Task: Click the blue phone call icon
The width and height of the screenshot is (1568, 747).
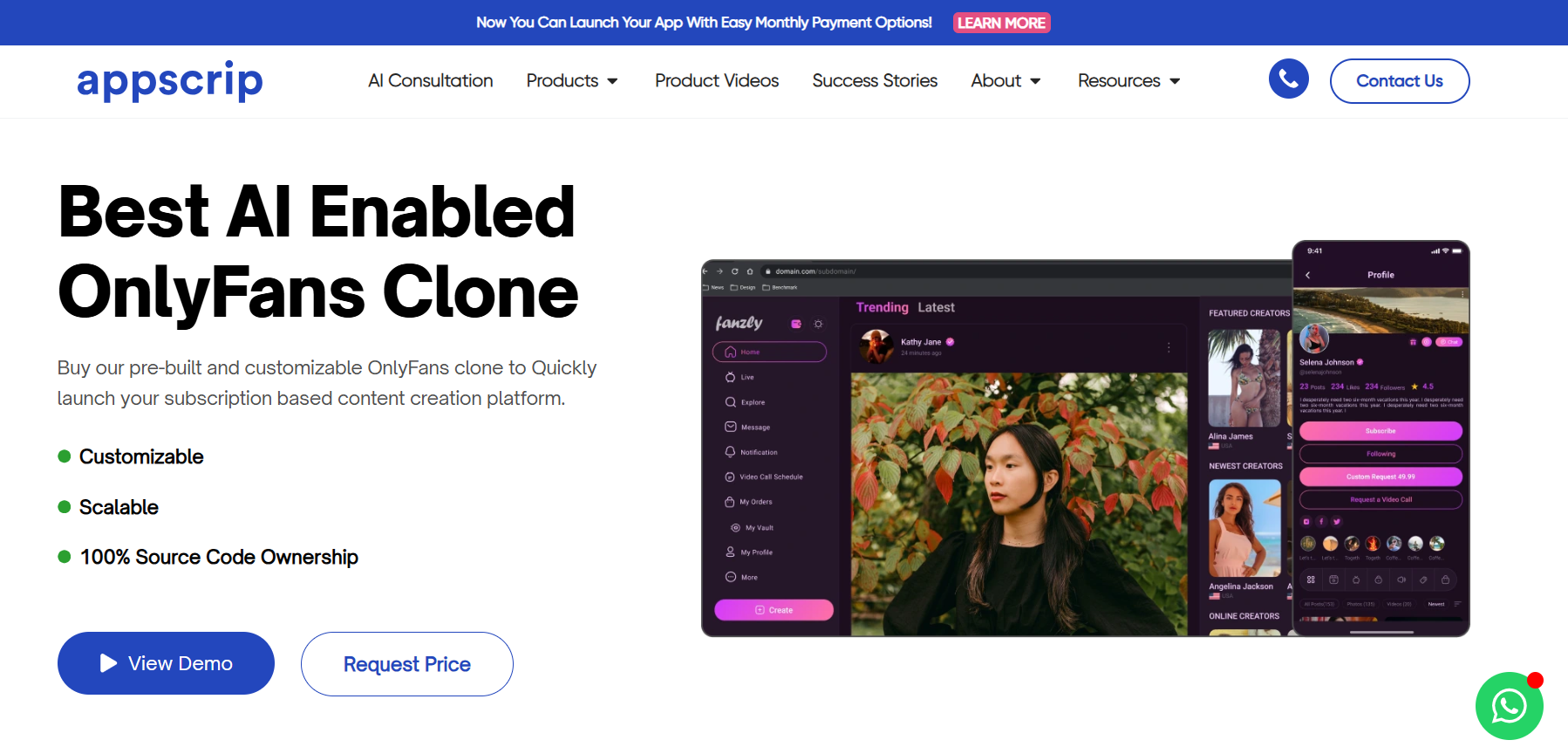Action: point(1288,79)
